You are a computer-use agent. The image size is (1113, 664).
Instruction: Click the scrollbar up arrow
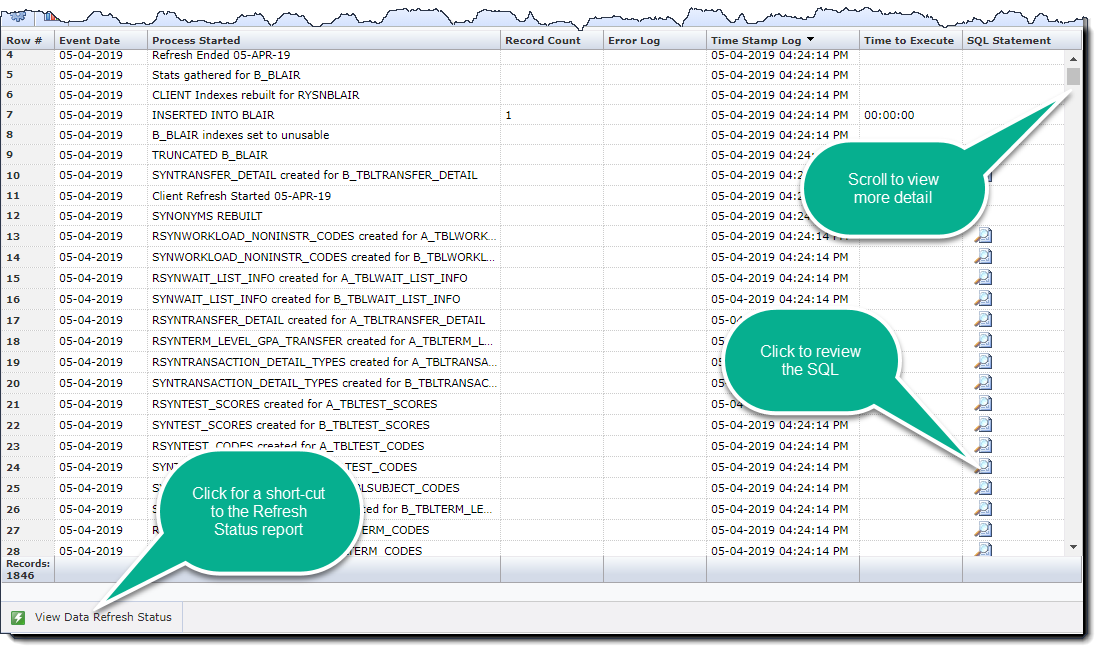[1073, 57]
